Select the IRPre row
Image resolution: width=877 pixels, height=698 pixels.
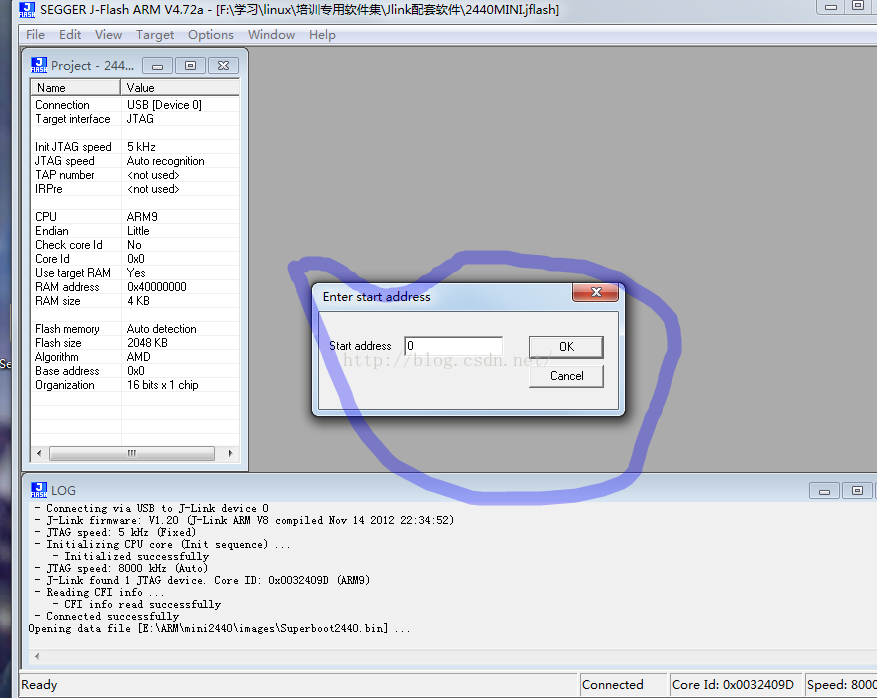135,188
